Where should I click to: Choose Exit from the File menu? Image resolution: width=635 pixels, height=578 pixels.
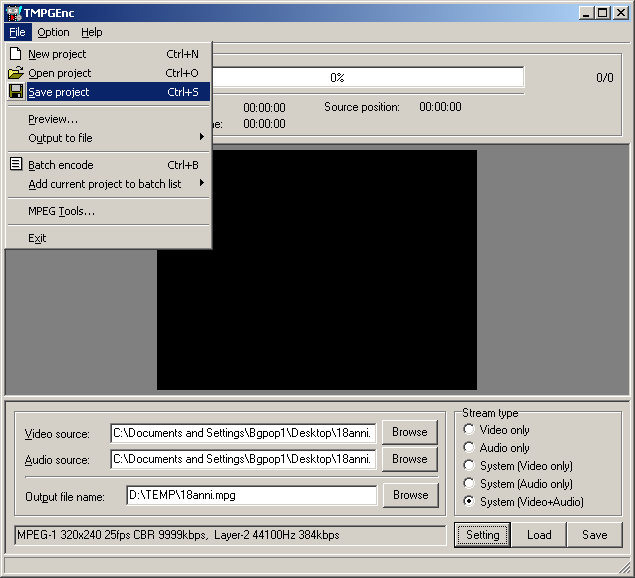(109, 238)
